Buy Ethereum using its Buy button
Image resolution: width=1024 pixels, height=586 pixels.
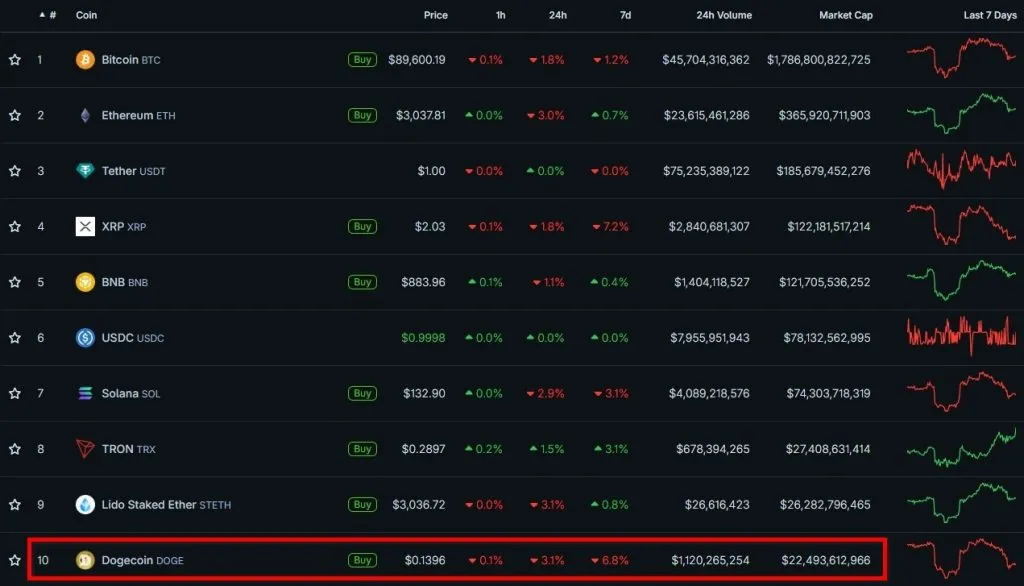(362, 115)
